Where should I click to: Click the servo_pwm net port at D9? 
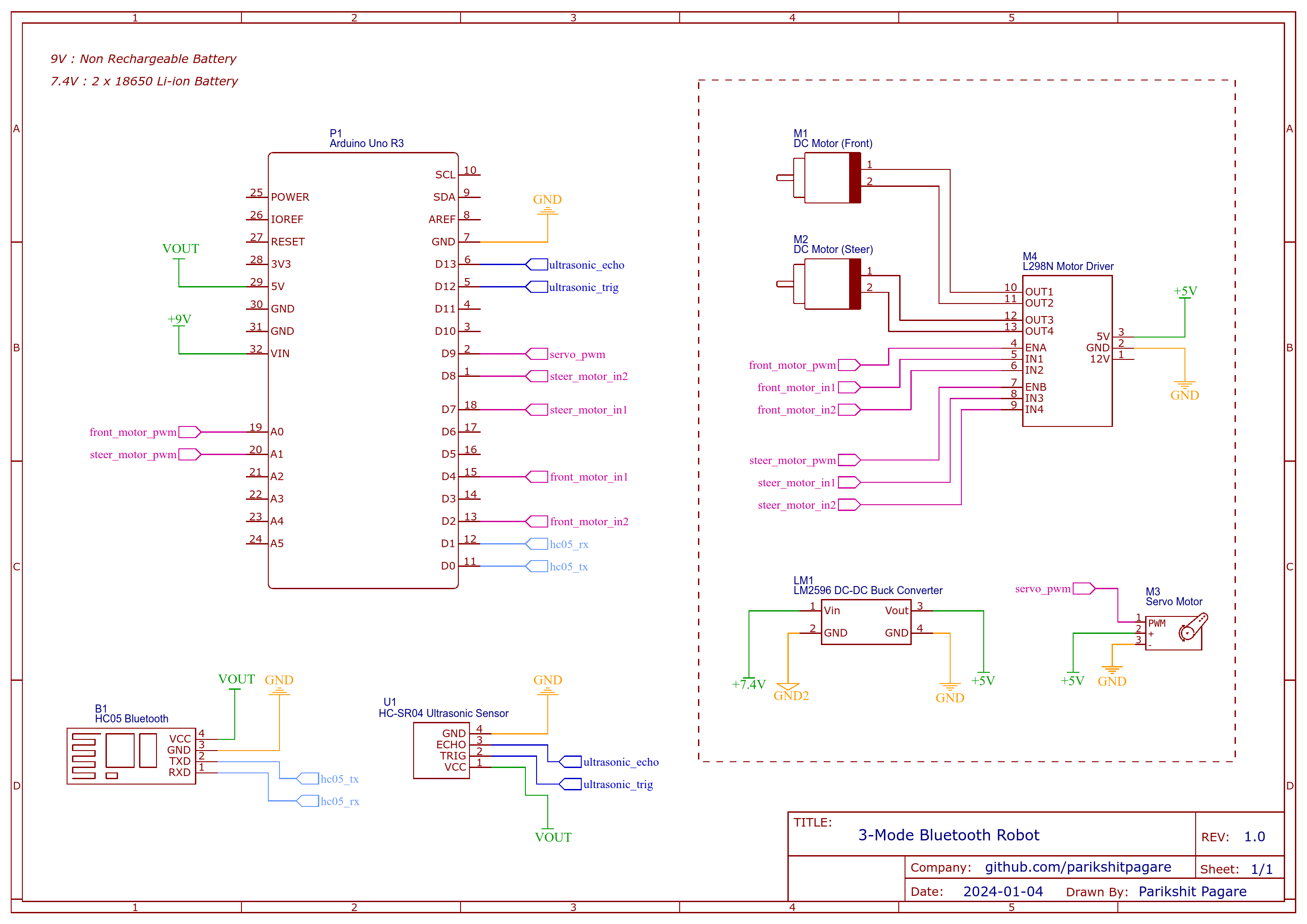click(x=565, y=354)
